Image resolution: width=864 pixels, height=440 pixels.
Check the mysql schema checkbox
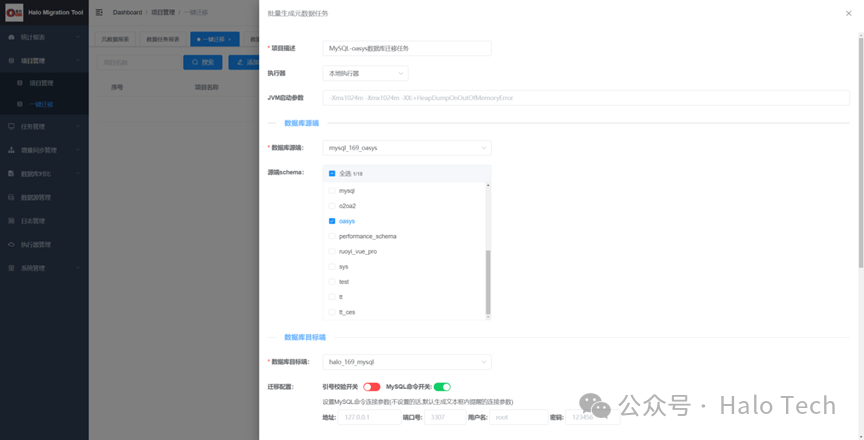click(332, 191)
